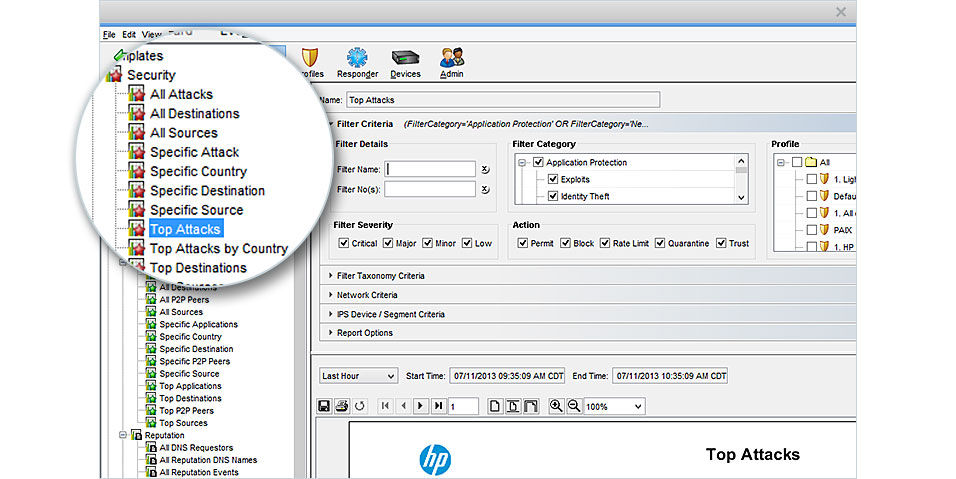Select Top Attacks by Country template

coord(218,249)
